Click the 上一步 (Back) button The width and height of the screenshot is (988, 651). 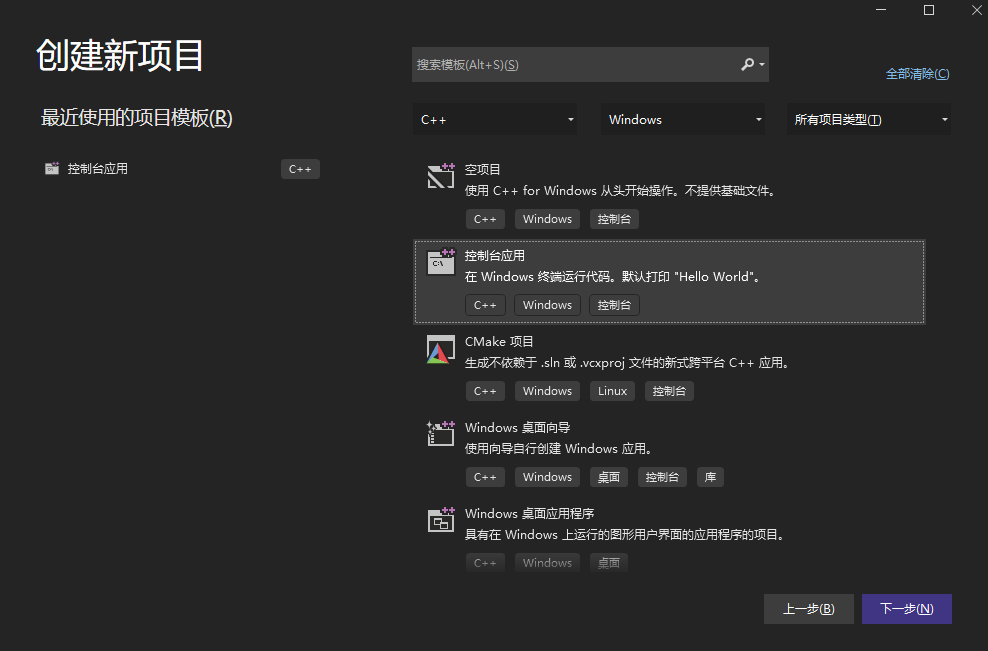pyautogui.click(x=808, y=608)
